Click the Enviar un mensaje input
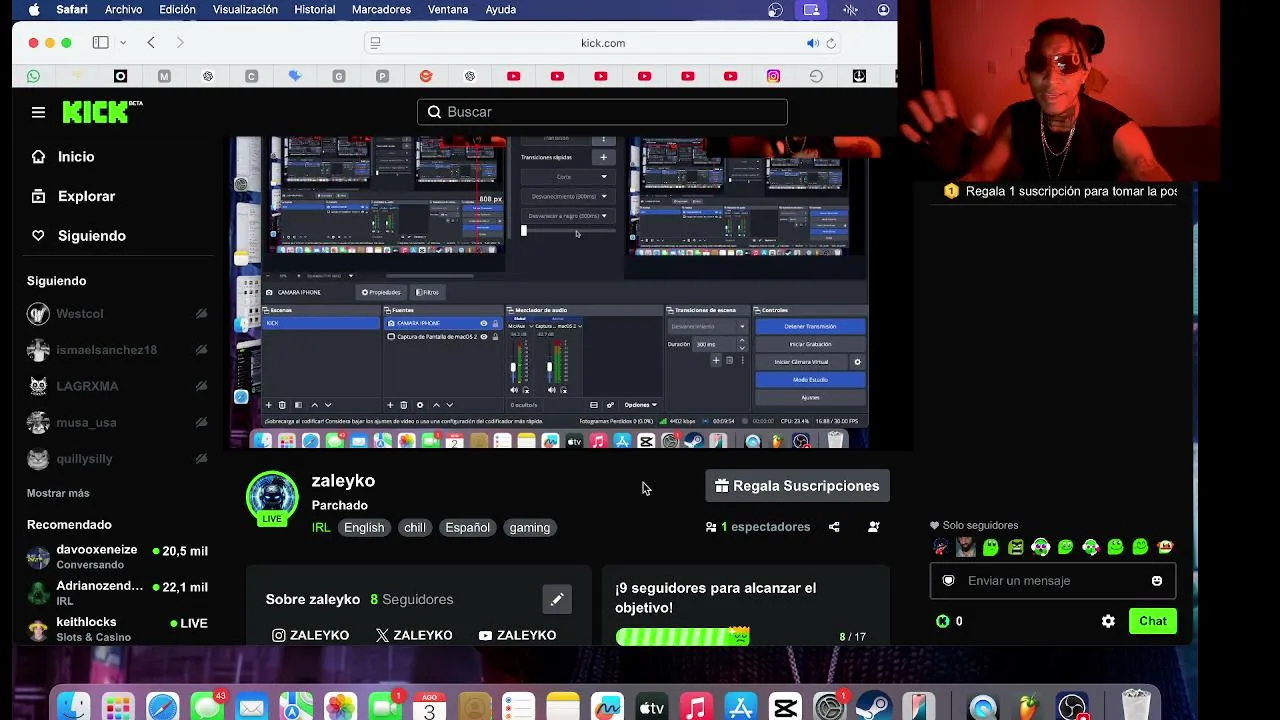Screen dimensions: 1280x720 pyautogui.click(x=1053, y=581)
